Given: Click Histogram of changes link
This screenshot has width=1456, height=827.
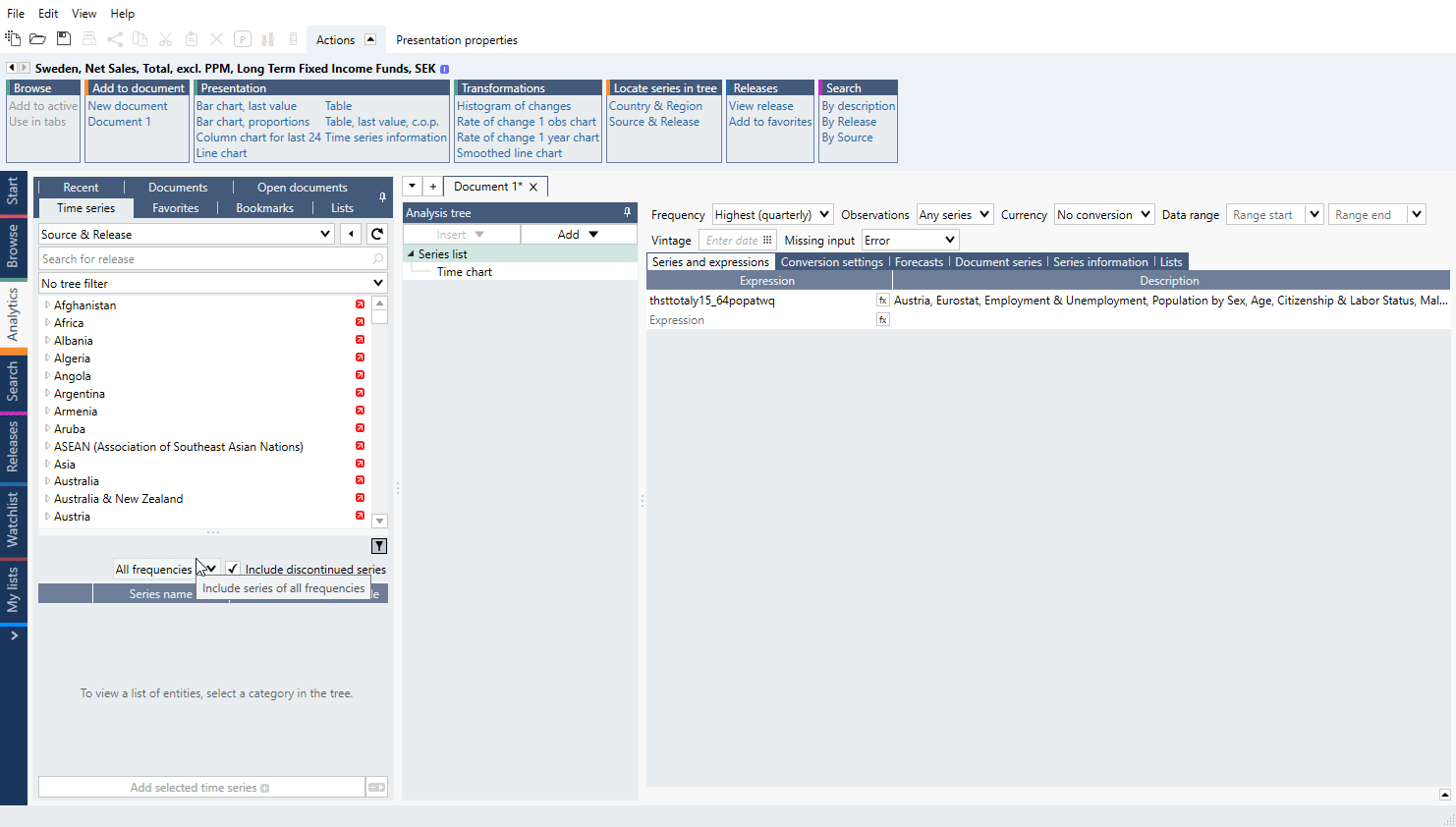Looking at the screenshot, I should 514,106.
